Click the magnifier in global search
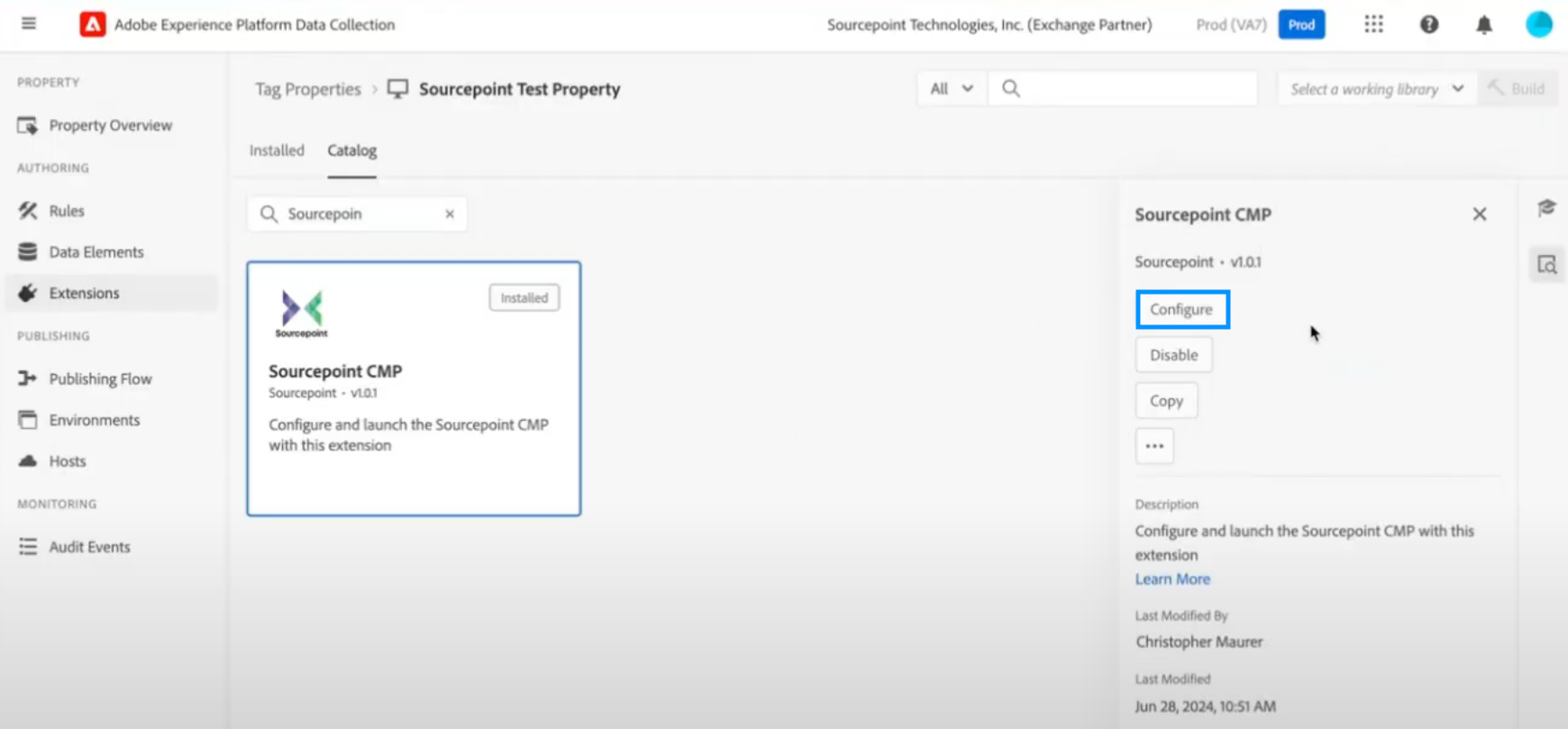 (1011, 88)
